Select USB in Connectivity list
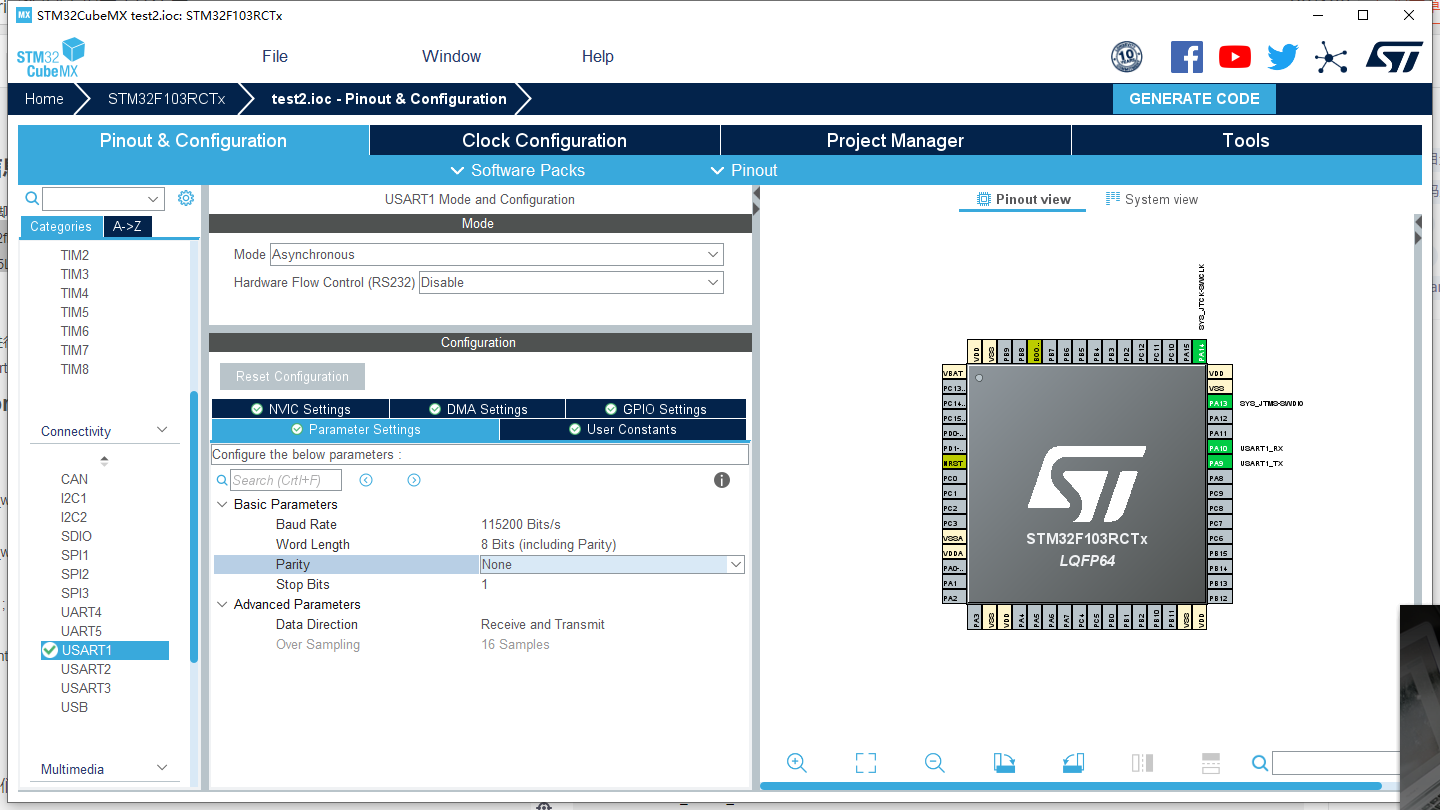The image size is (1440, 810). click(74, 708)
